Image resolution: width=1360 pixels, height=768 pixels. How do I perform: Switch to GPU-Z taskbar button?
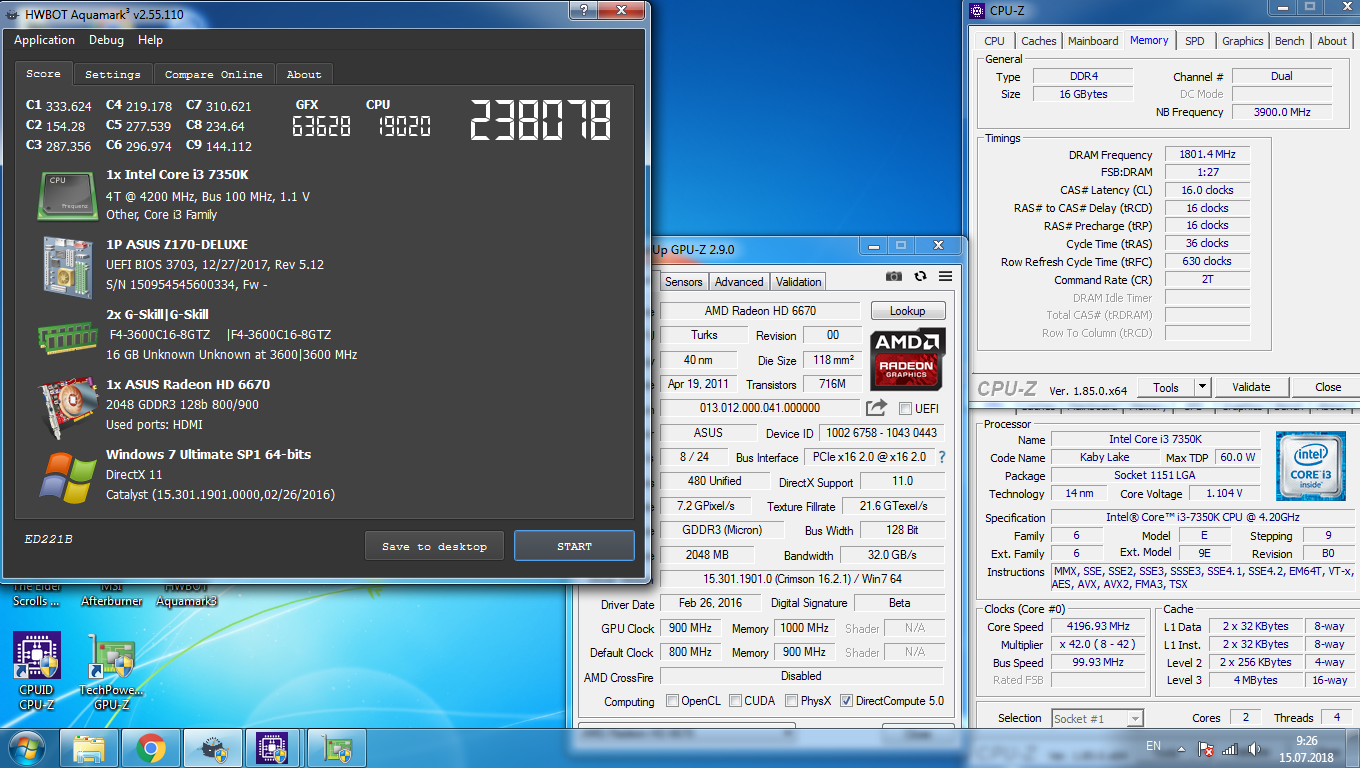point(336,747)
